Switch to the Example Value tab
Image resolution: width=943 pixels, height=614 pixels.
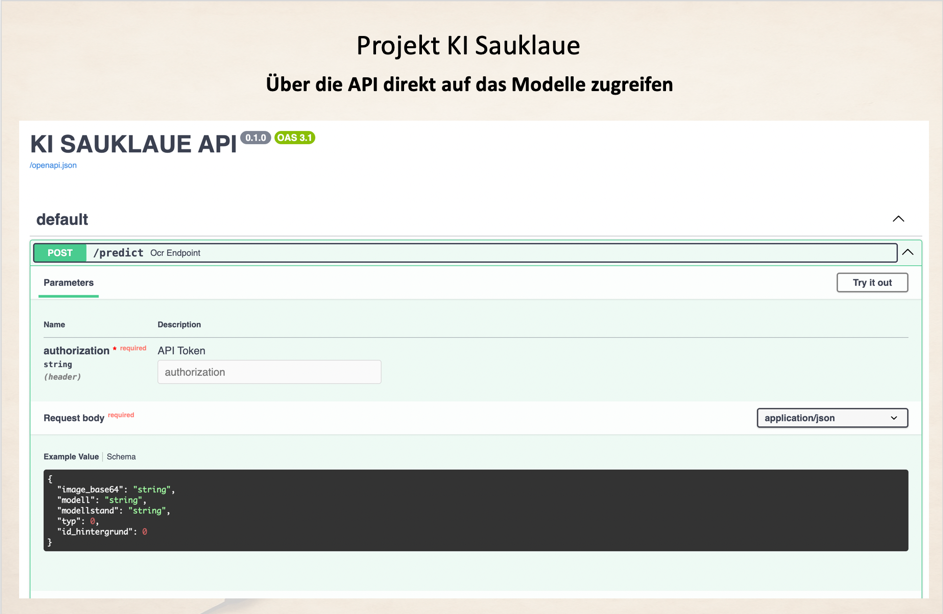71,457
